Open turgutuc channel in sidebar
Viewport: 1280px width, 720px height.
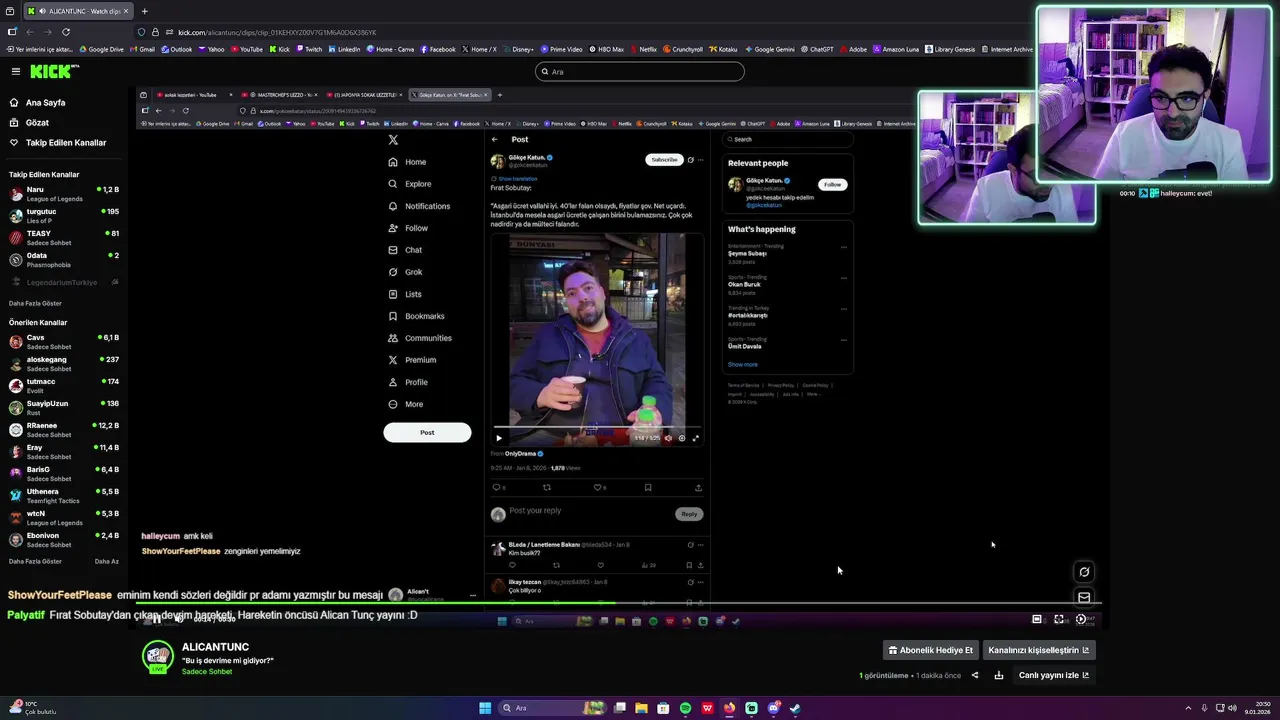(x=64, y=216)
